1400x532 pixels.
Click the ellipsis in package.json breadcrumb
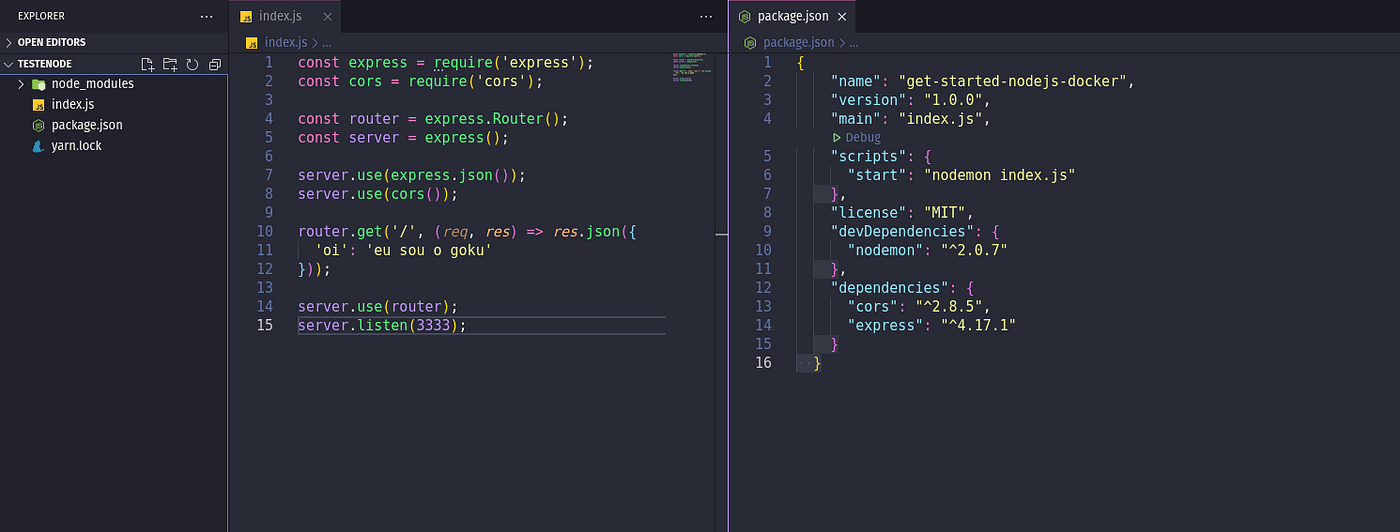click(853, 43)
